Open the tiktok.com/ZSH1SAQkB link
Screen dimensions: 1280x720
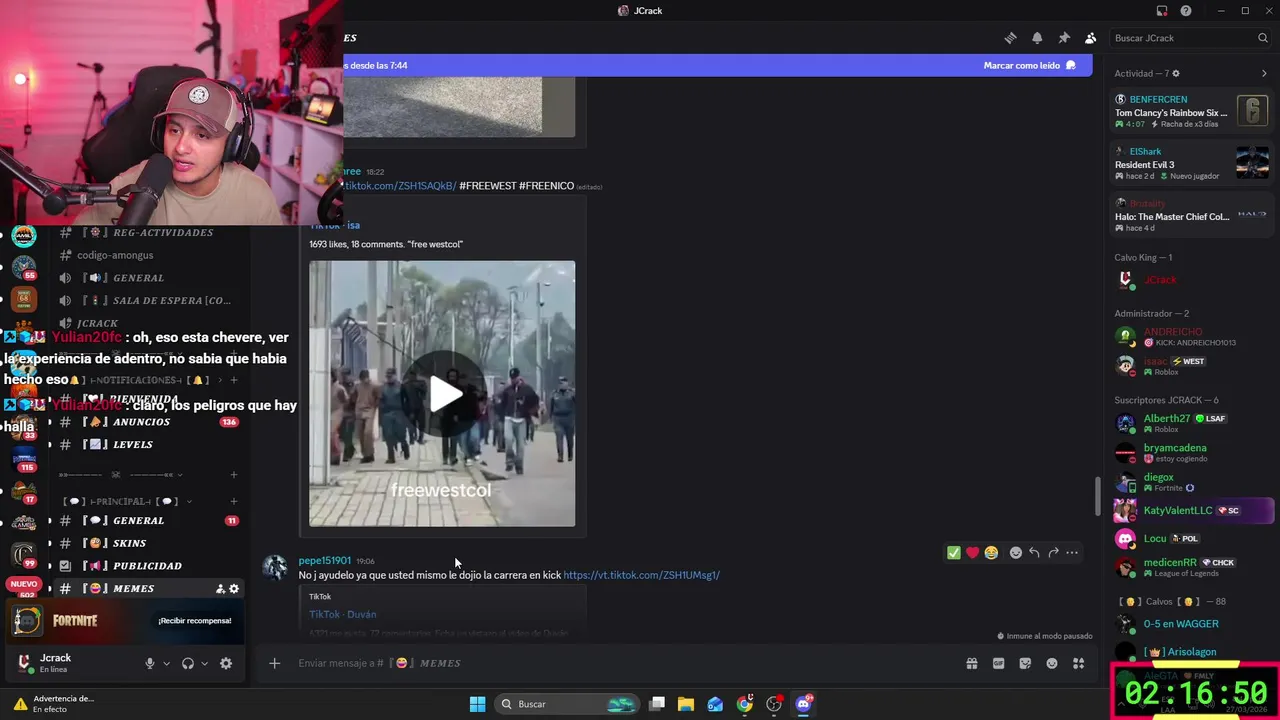coord(400,186)
